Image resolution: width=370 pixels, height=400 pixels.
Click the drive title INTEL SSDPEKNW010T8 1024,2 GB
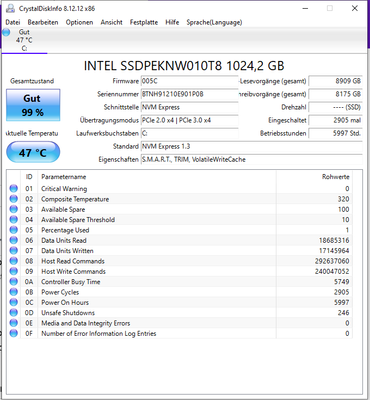click(184, 66)
